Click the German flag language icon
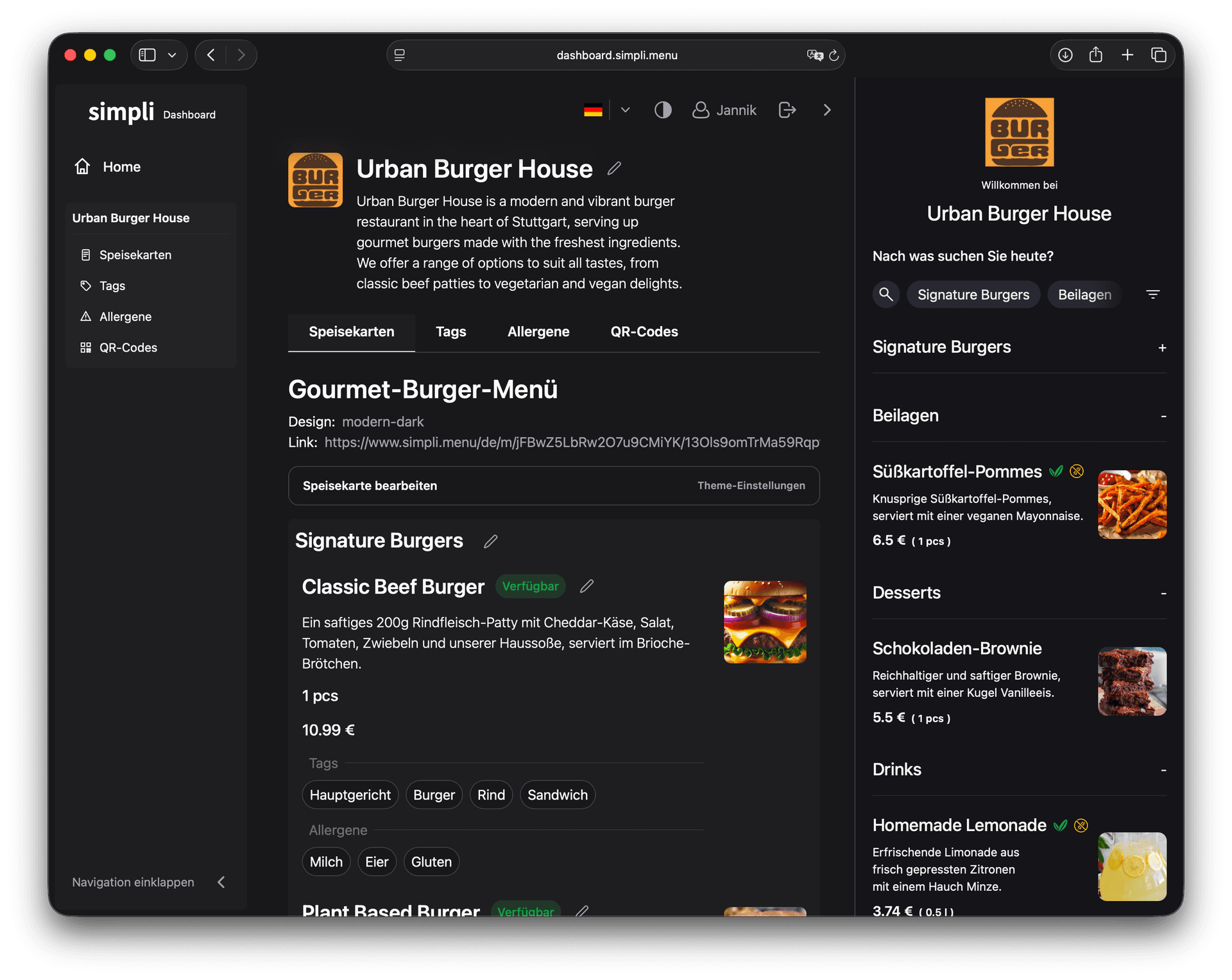Screen dimensions: 1232x980 (x=593, y=110)
